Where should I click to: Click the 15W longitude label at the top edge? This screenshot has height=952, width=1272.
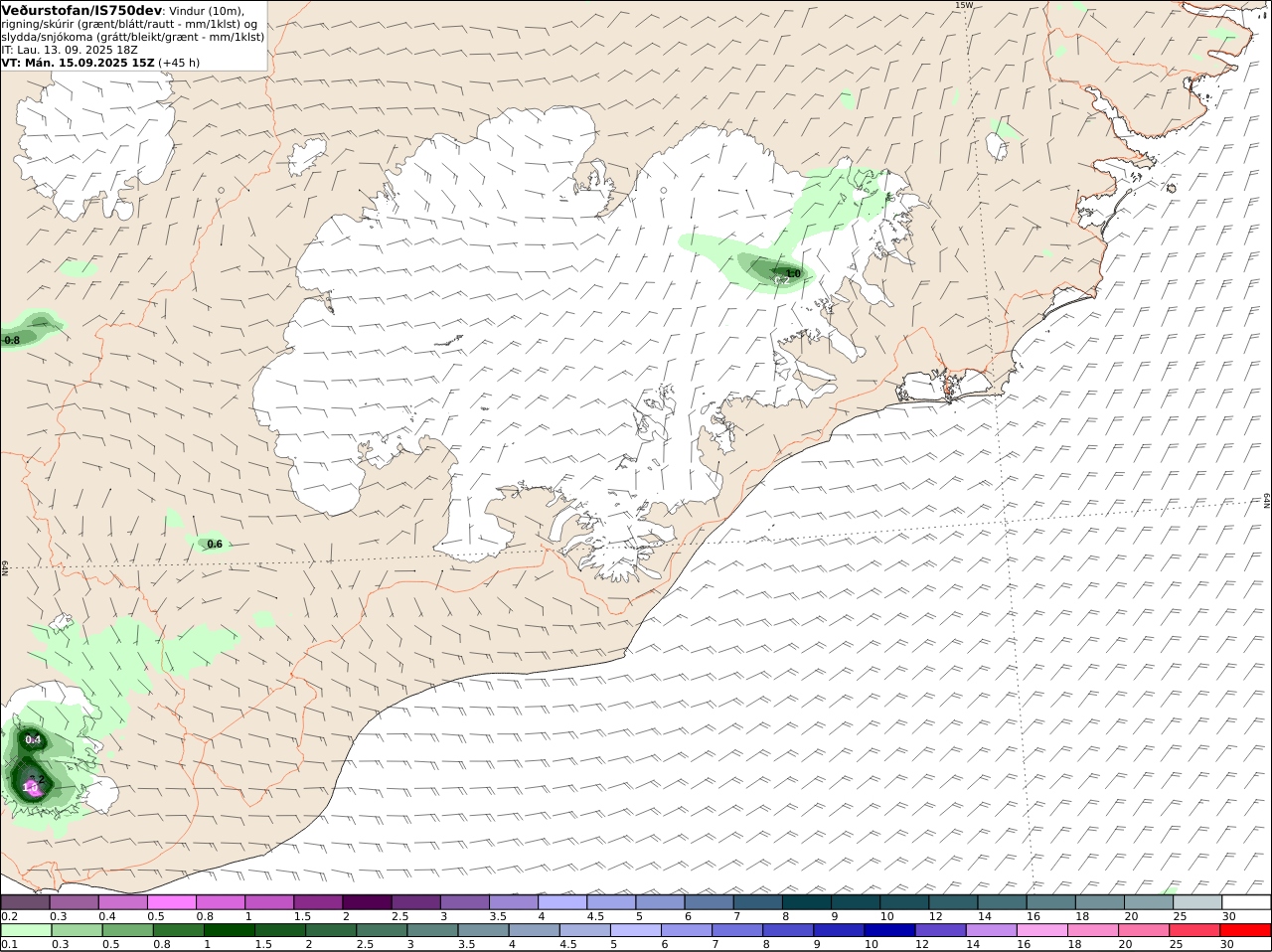click(963, 5)
